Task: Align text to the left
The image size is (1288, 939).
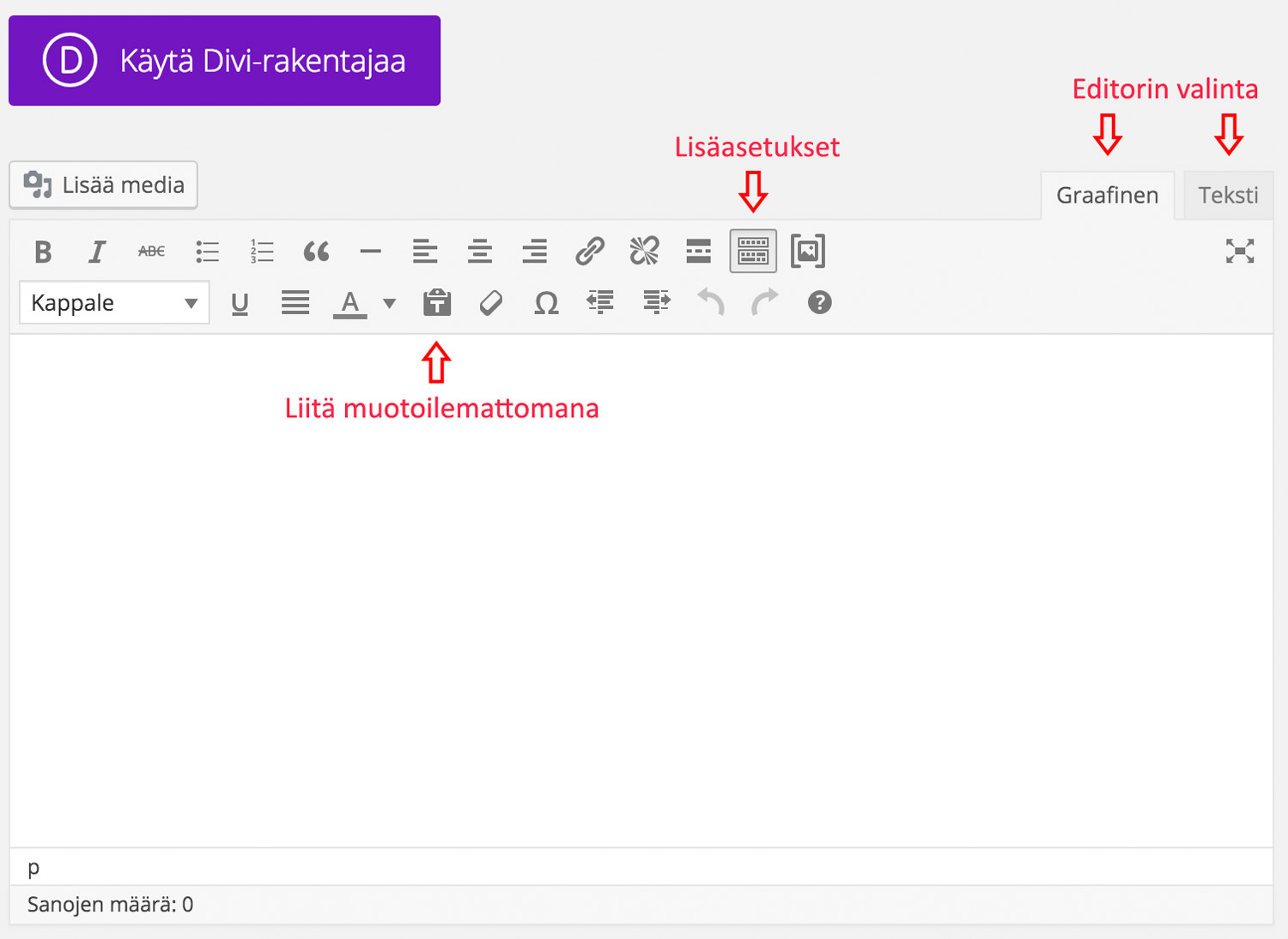Action: coord(425,251)
